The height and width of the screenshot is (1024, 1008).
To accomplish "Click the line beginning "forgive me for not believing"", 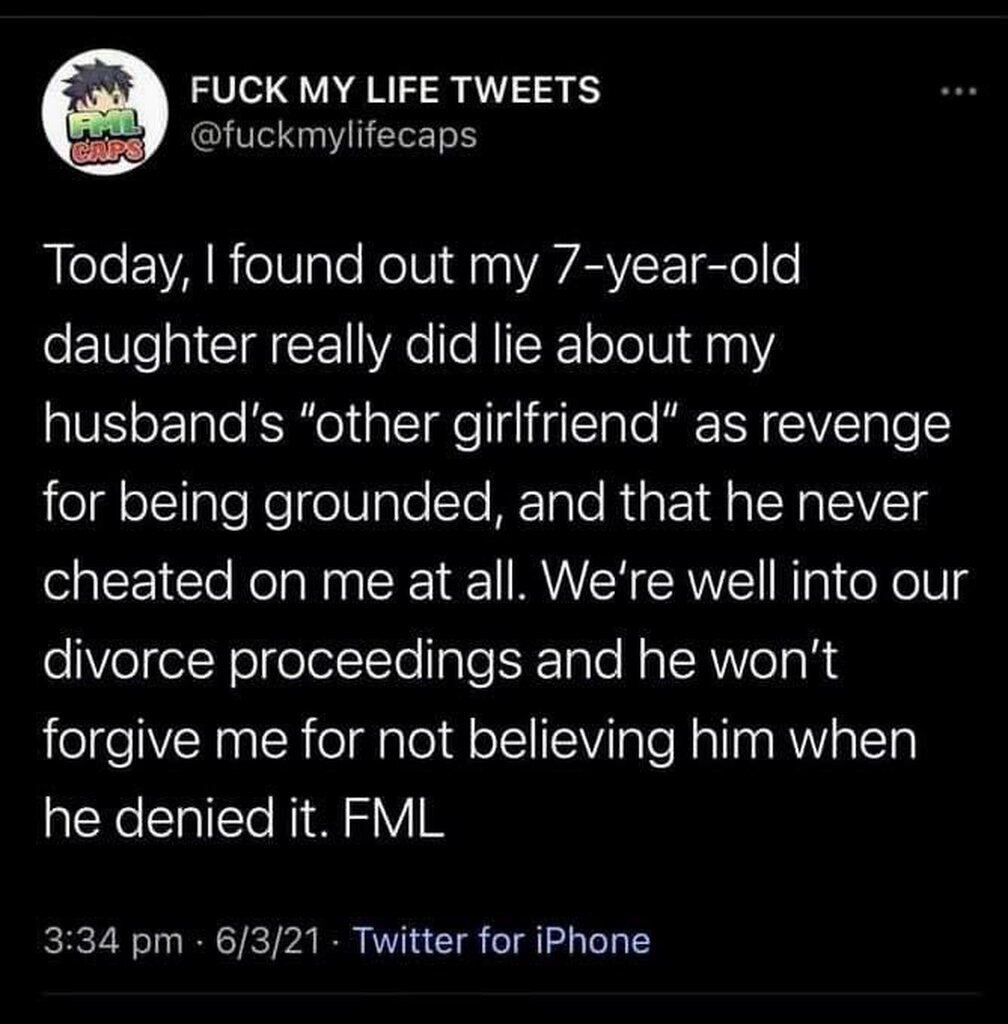I will 480,741.
